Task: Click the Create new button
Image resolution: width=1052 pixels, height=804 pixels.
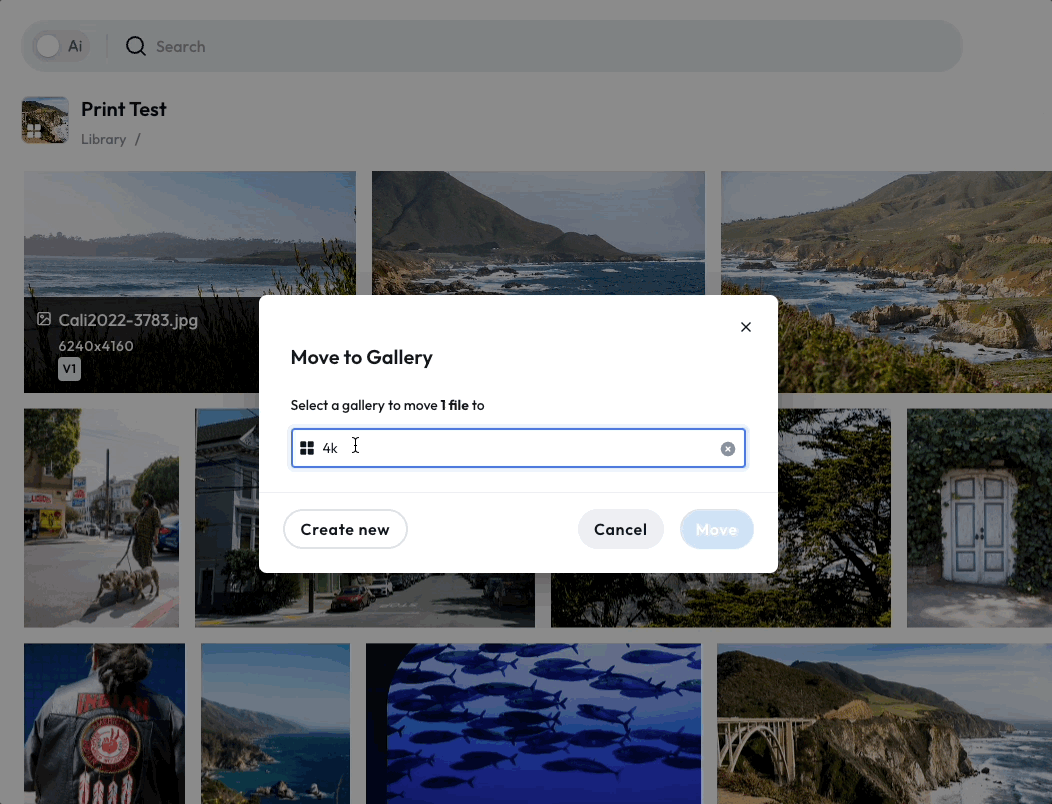Action: (345, 529)
